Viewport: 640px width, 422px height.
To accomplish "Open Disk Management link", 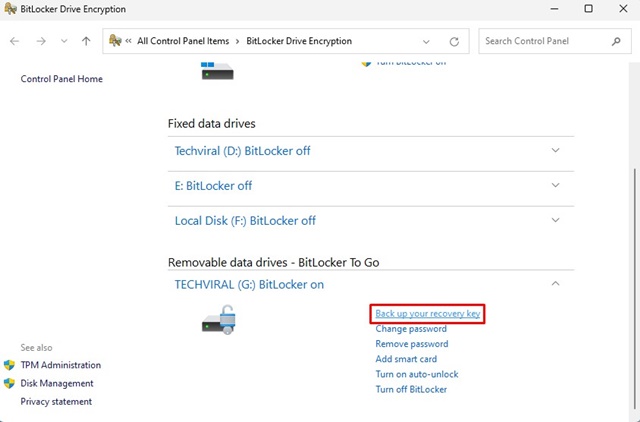I will [57, 383].
